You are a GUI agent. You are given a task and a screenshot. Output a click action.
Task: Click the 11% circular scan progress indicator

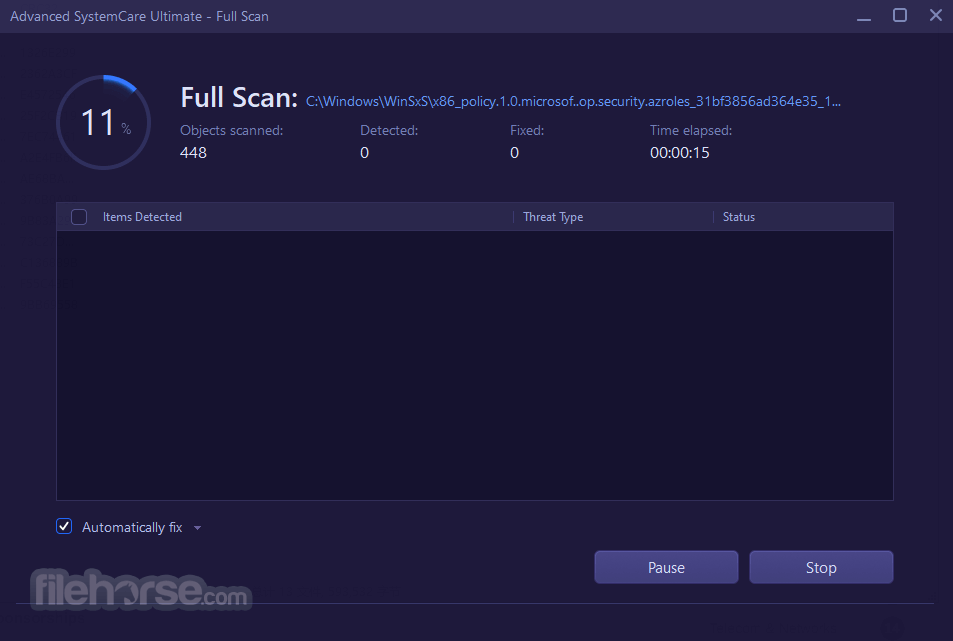[x=104, y=122]
